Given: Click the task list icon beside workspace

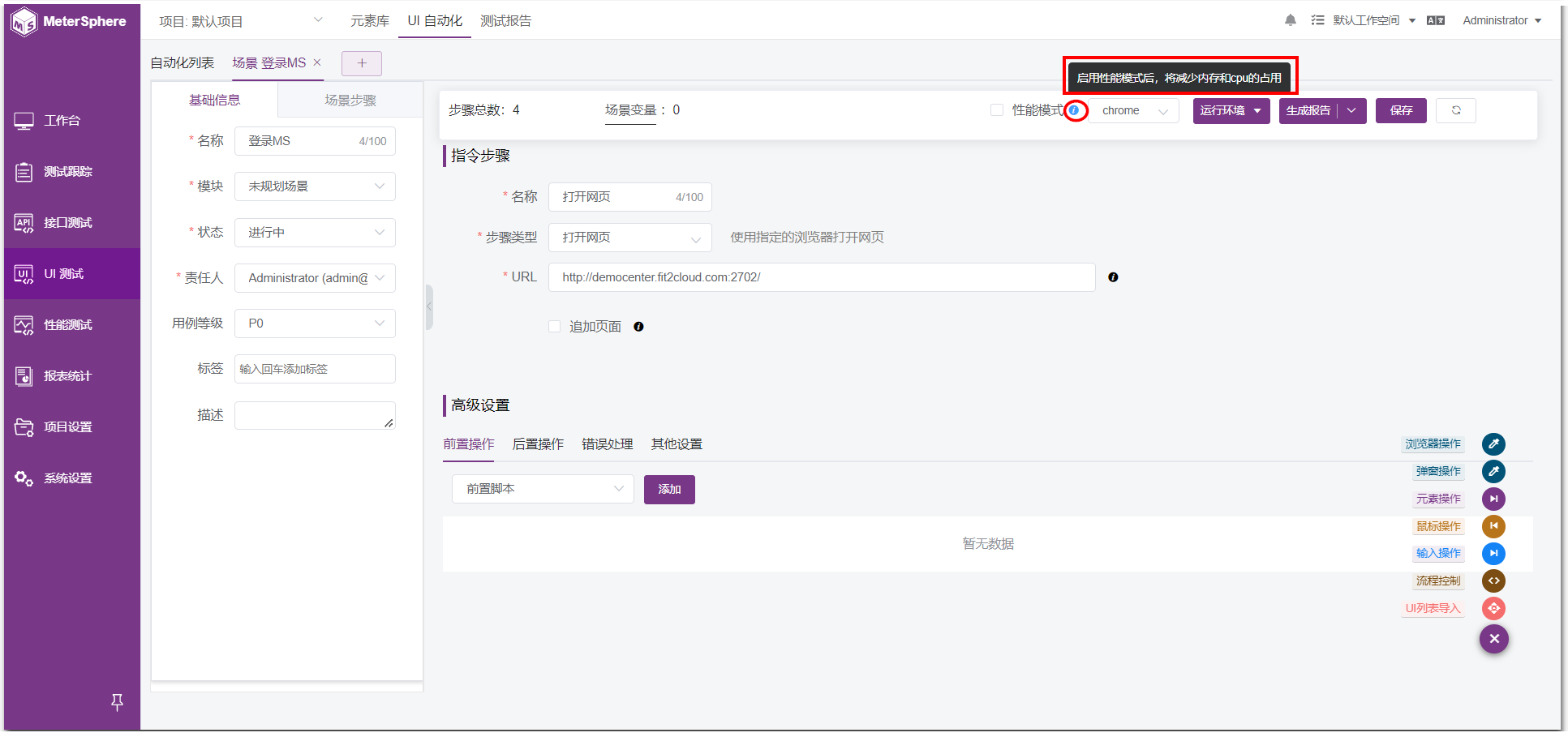Looking at the screenshot, I should pos(1317,20).
